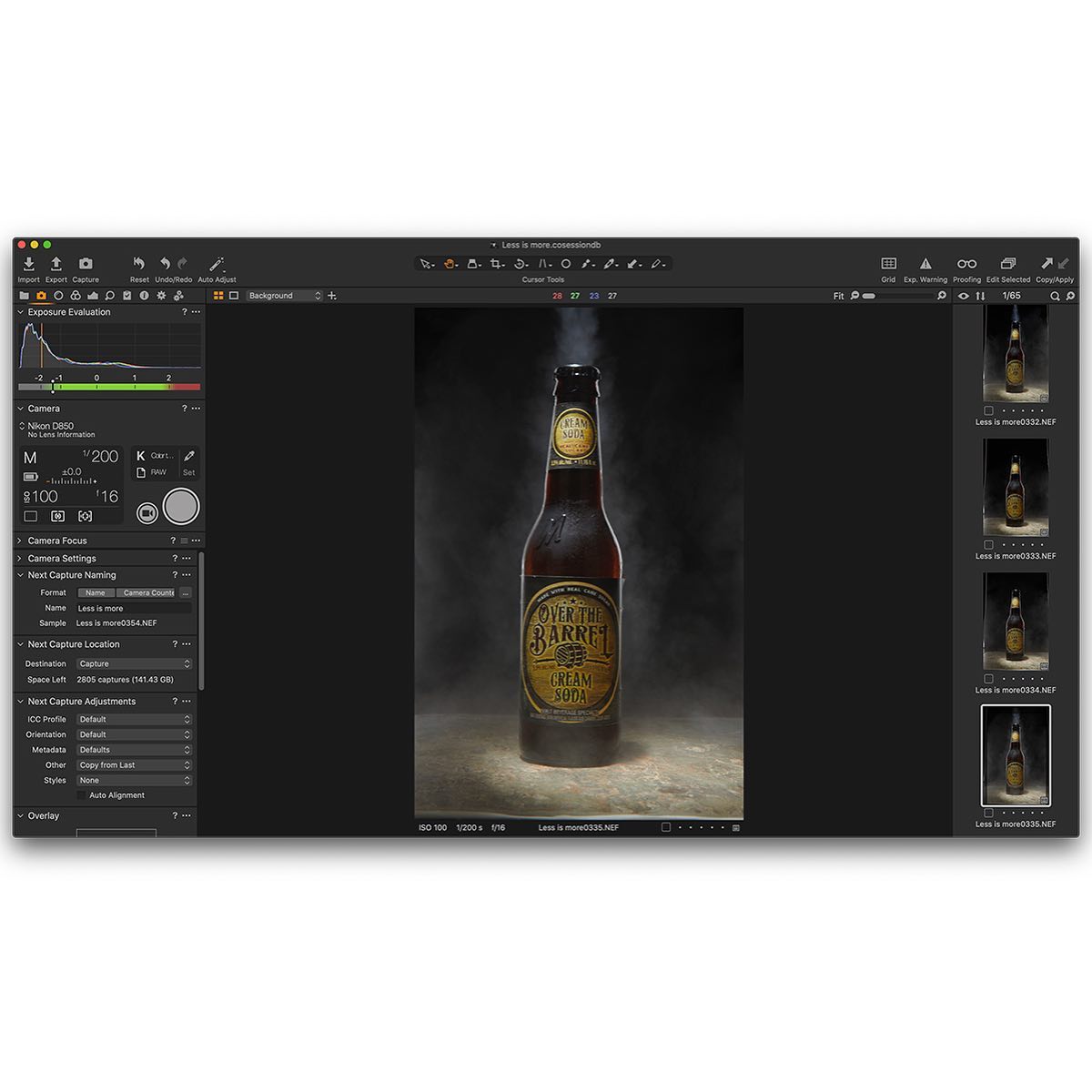Viewport: 1092px width, 1092px height.
Task: Select thumbnail Less is more0333.NEF
Action: (x=1016, y=487)
